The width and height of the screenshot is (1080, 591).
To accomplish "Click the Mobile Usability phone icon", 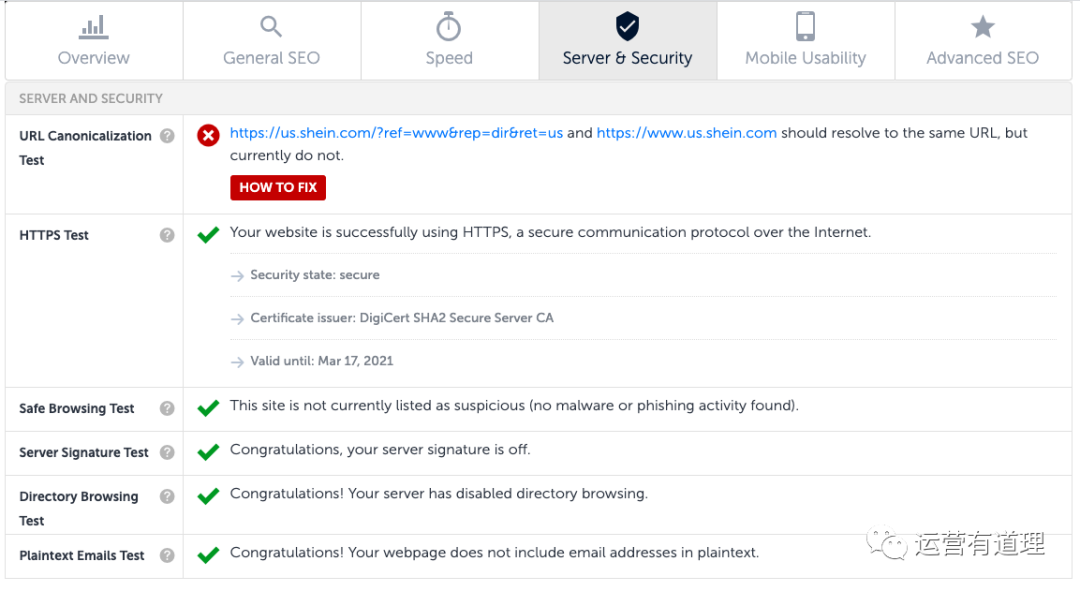I will click(x=805, y=27).
